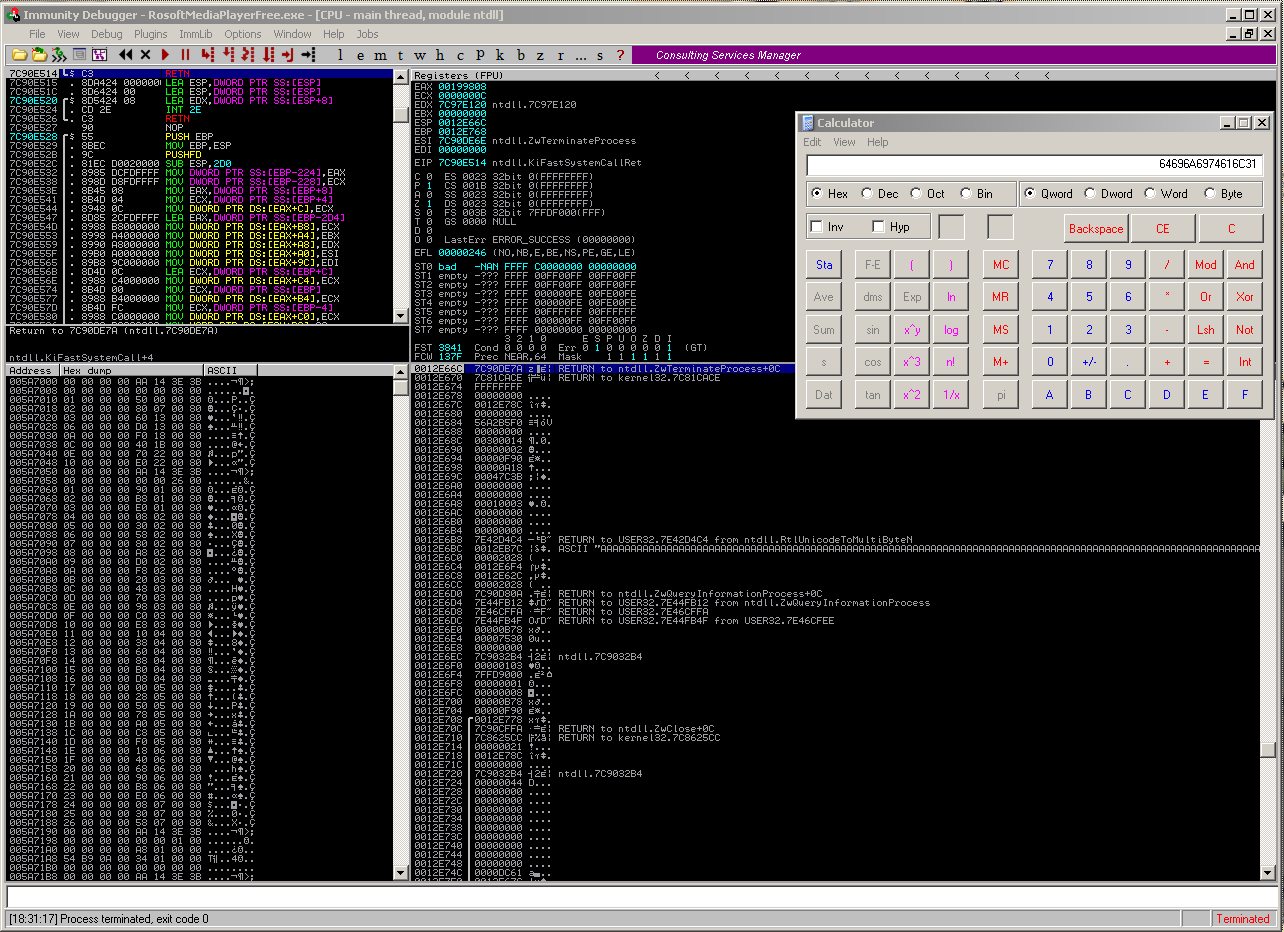Select the Byte radio button
The height and width of the screenshot is (932, 1284).
pyautogui.click(x=1225, y=194)
